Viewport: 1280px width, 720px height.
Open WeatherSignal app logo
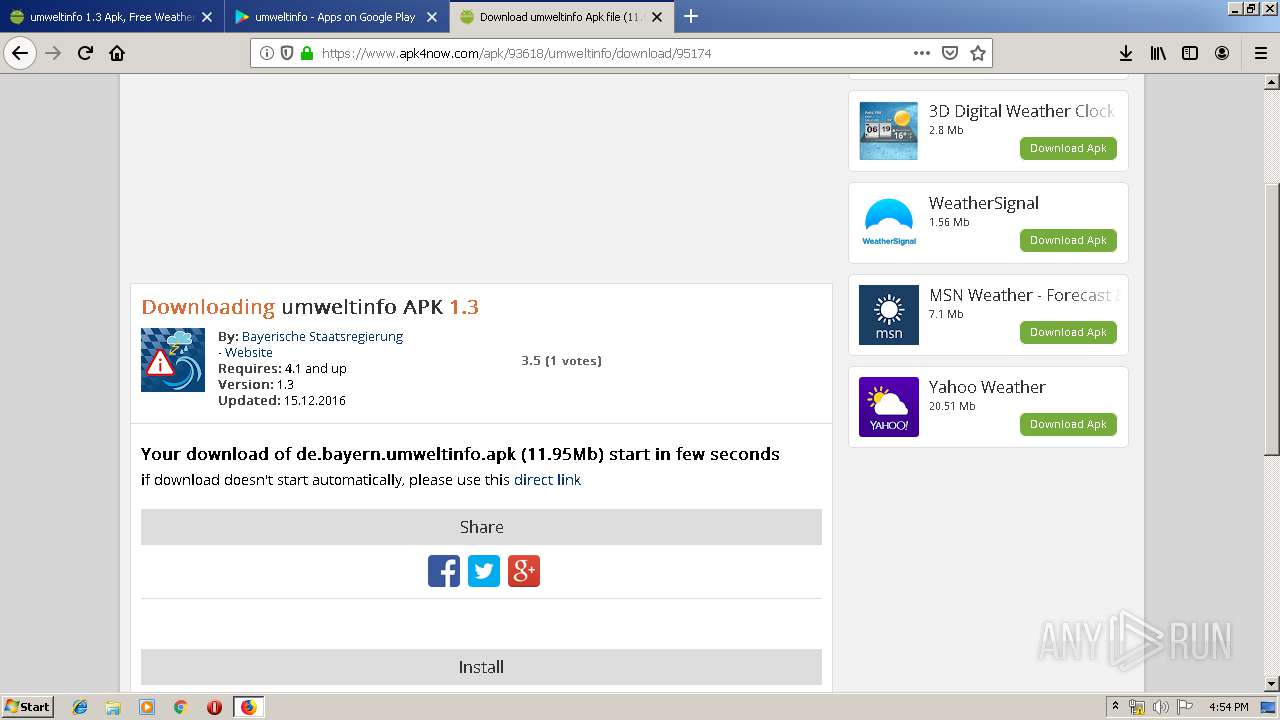[889, 223]
